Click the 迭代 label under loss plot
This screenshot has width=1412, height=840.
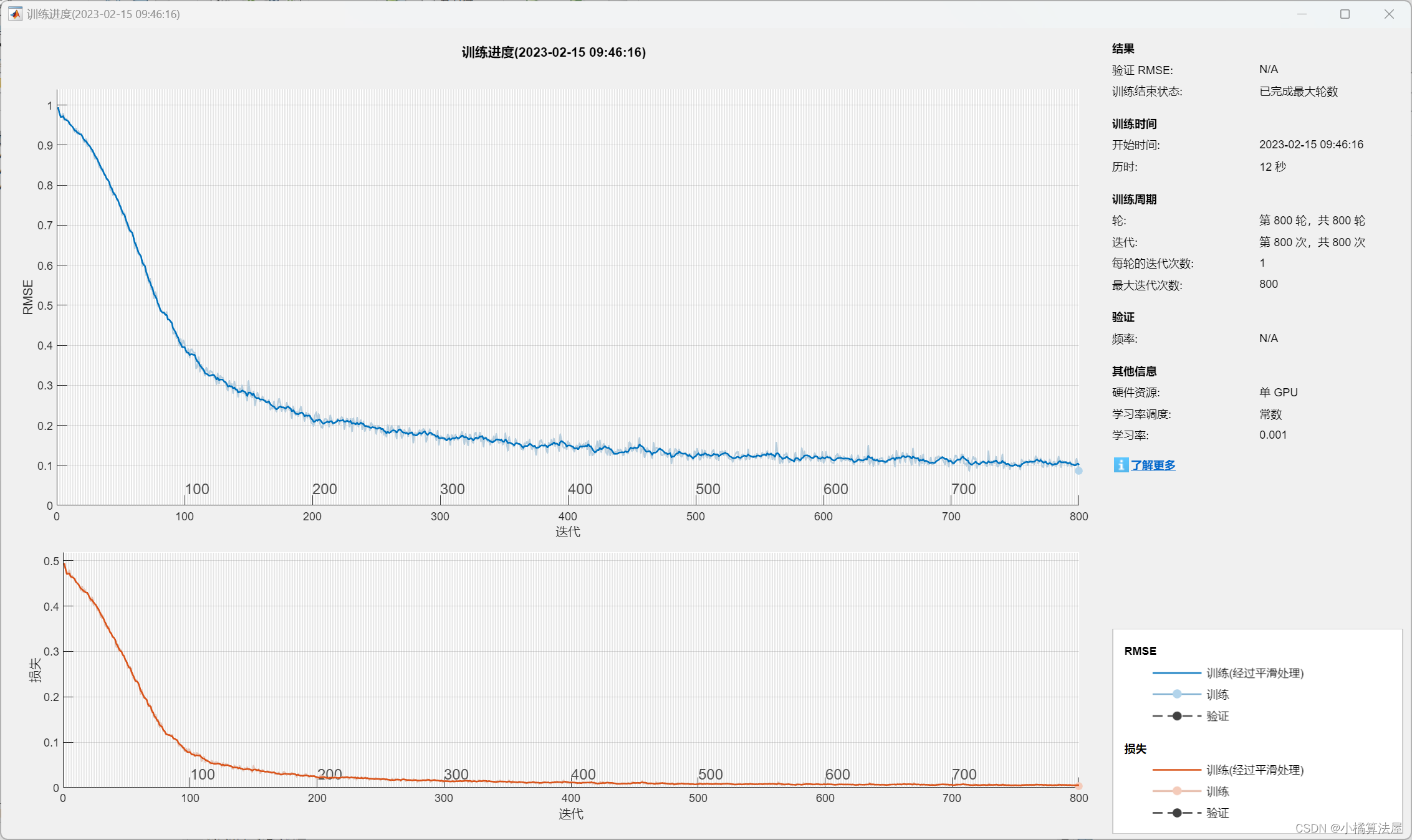(571, 814)
